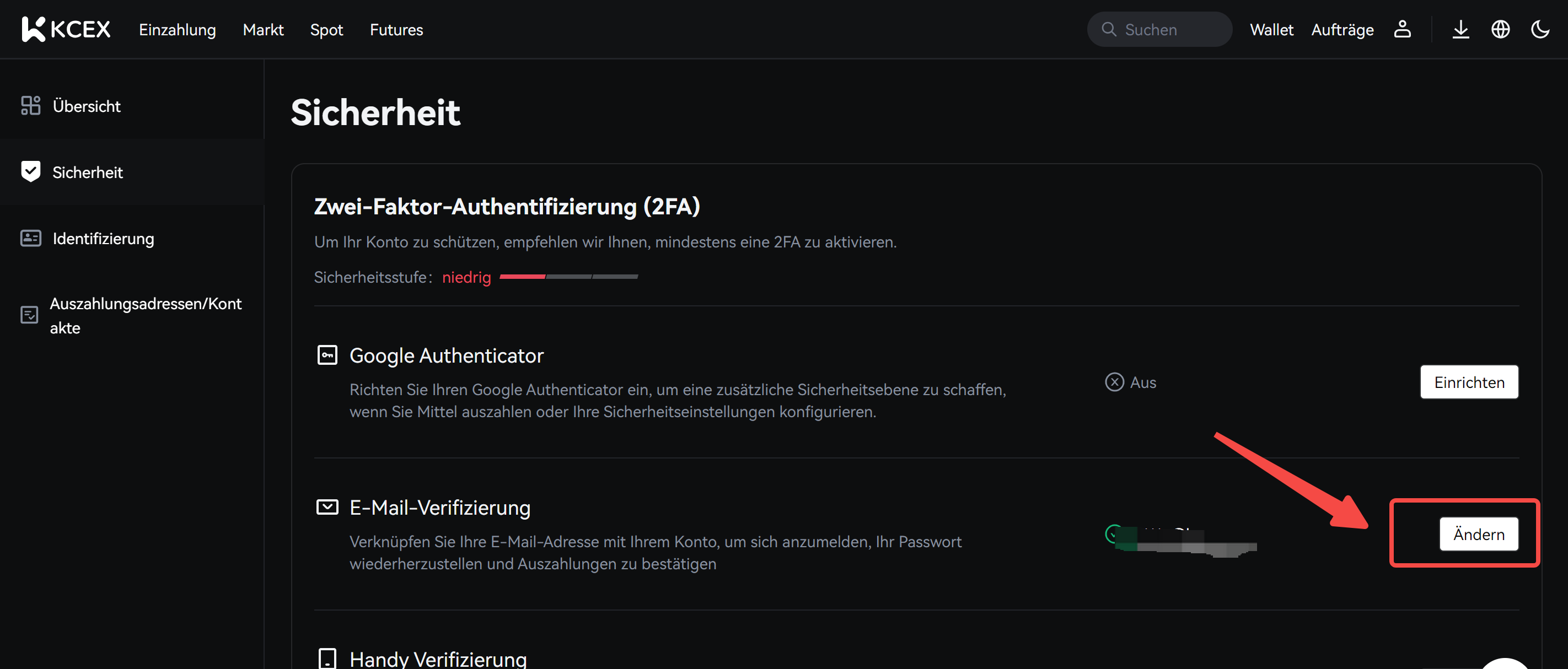This screenshot has height=669, width=1568.
Task: Open the user profile icon
Action: [1403, 29]
